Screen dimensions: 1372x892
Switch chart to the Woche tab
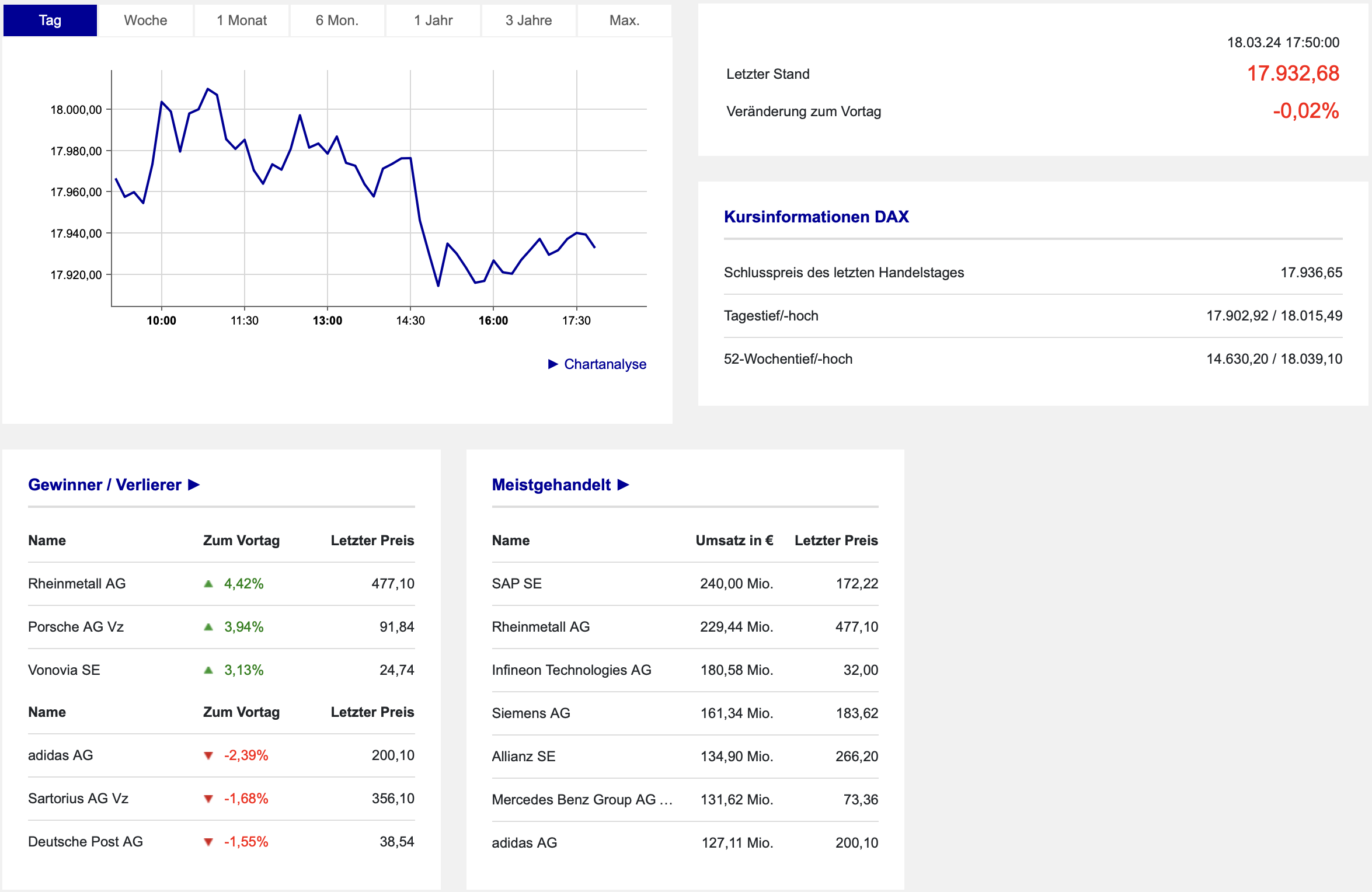(145, 20)
